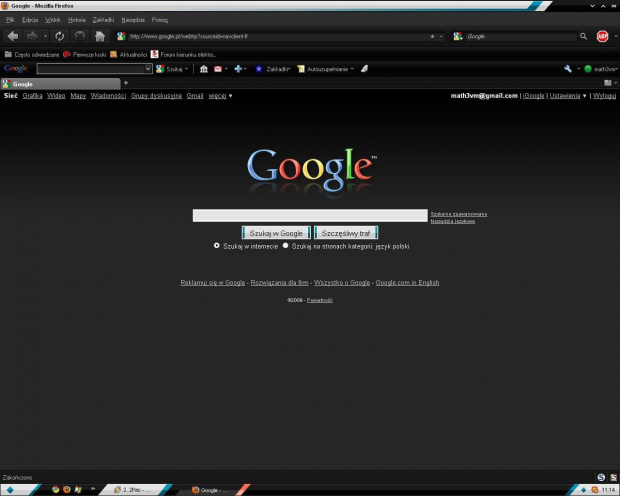
Task: Expand the więcej dropdown
Action: tap(220, 96)
